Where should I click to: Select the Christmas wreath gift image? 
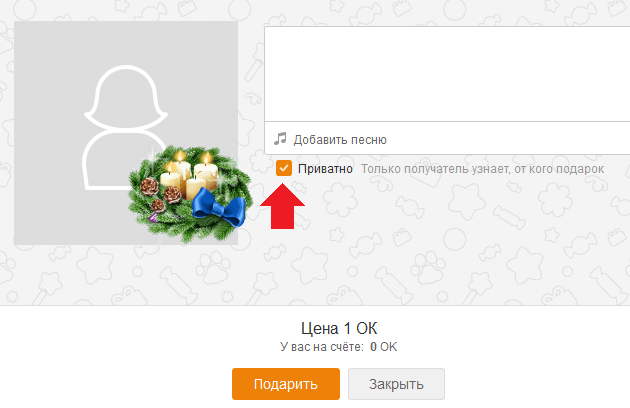pyautogui.click(x=190, y=194)
